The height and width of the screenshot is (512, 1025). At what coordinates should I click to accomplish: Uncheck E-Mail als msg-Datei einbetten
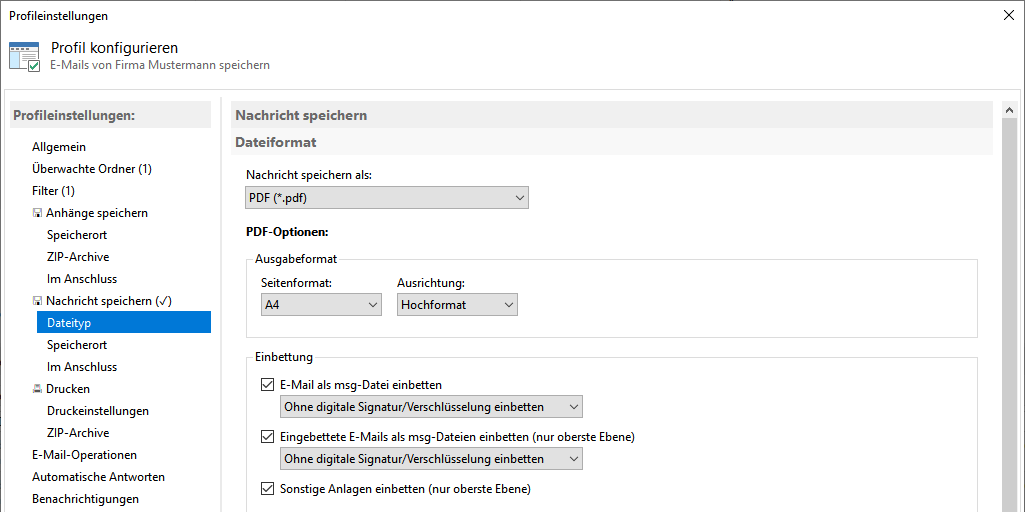pyautogui.click(x=267, y=384)
